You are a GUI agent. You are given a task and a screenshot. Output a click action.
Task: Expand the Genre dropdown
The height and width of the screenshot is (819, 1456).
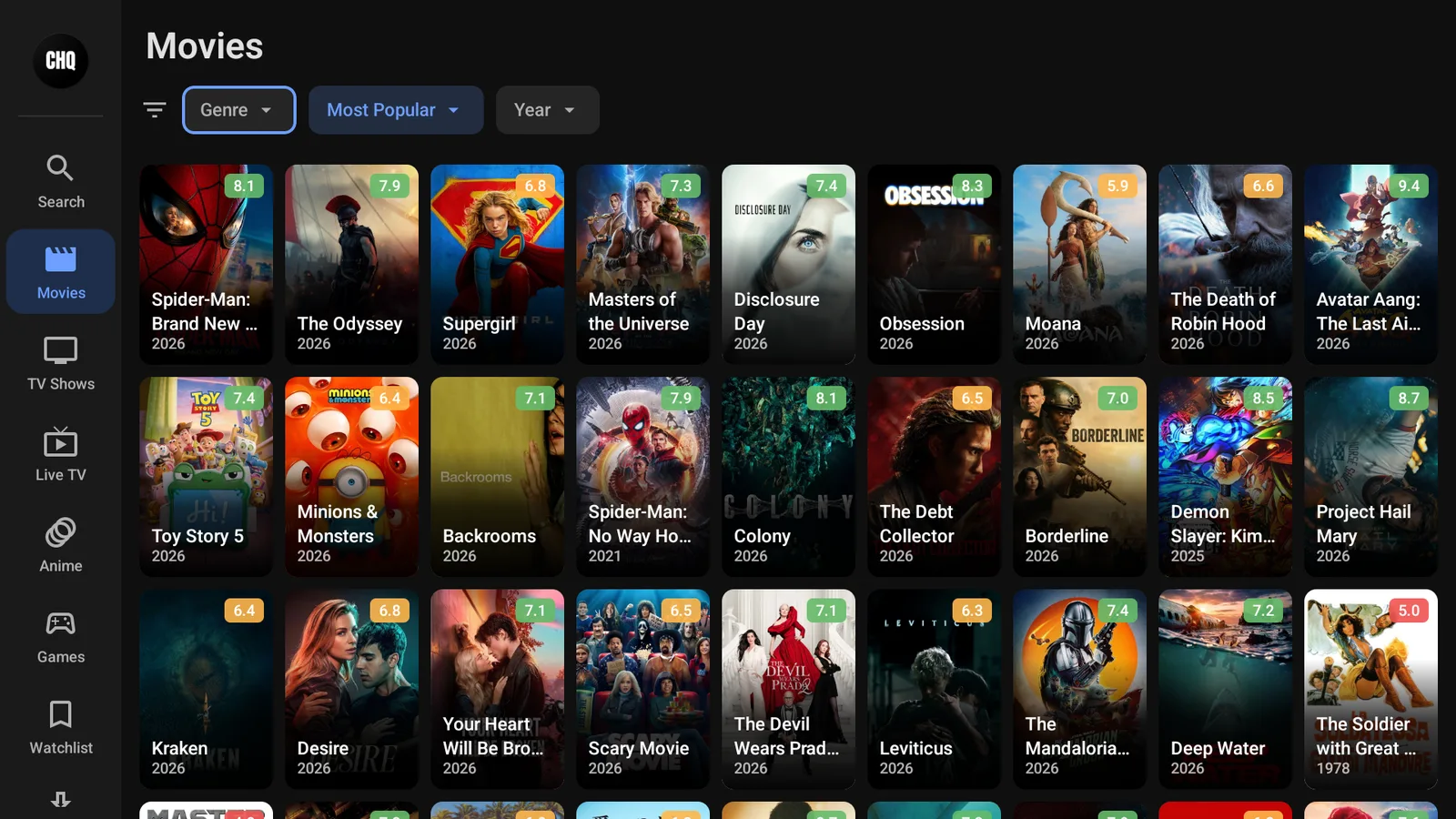point(239,110)
